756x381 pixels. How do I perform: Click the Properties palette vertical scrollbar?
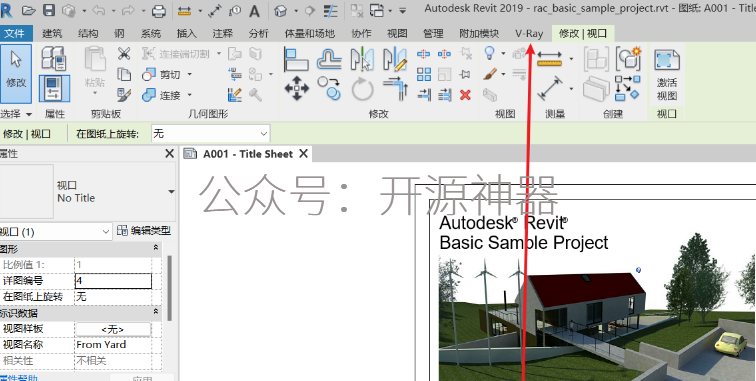pyautogui.click(x=170, y=288)
